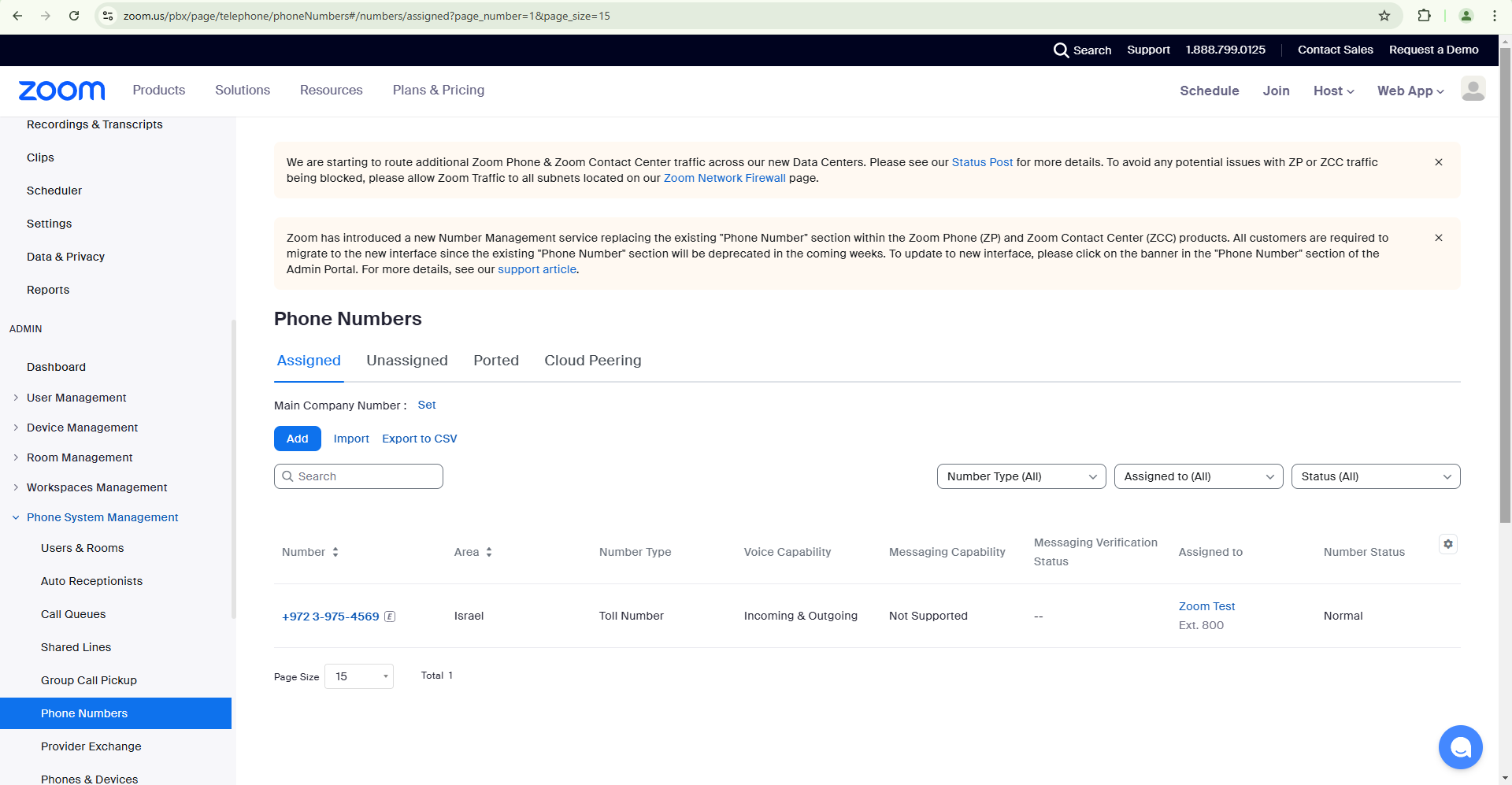Click Contact Sales in top bar

[x=1336, y=50]
